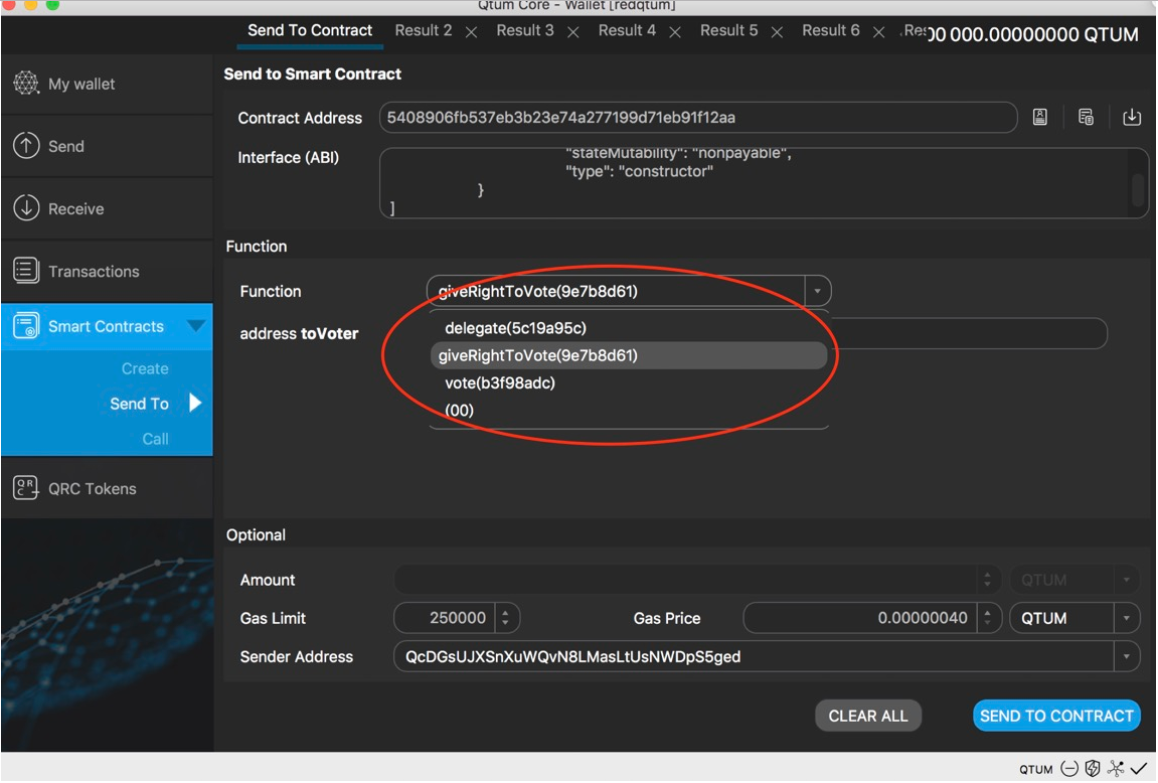Open the Transactions page label
The width and height of the screenshot is (1158, 783).
tap(94, 272)
